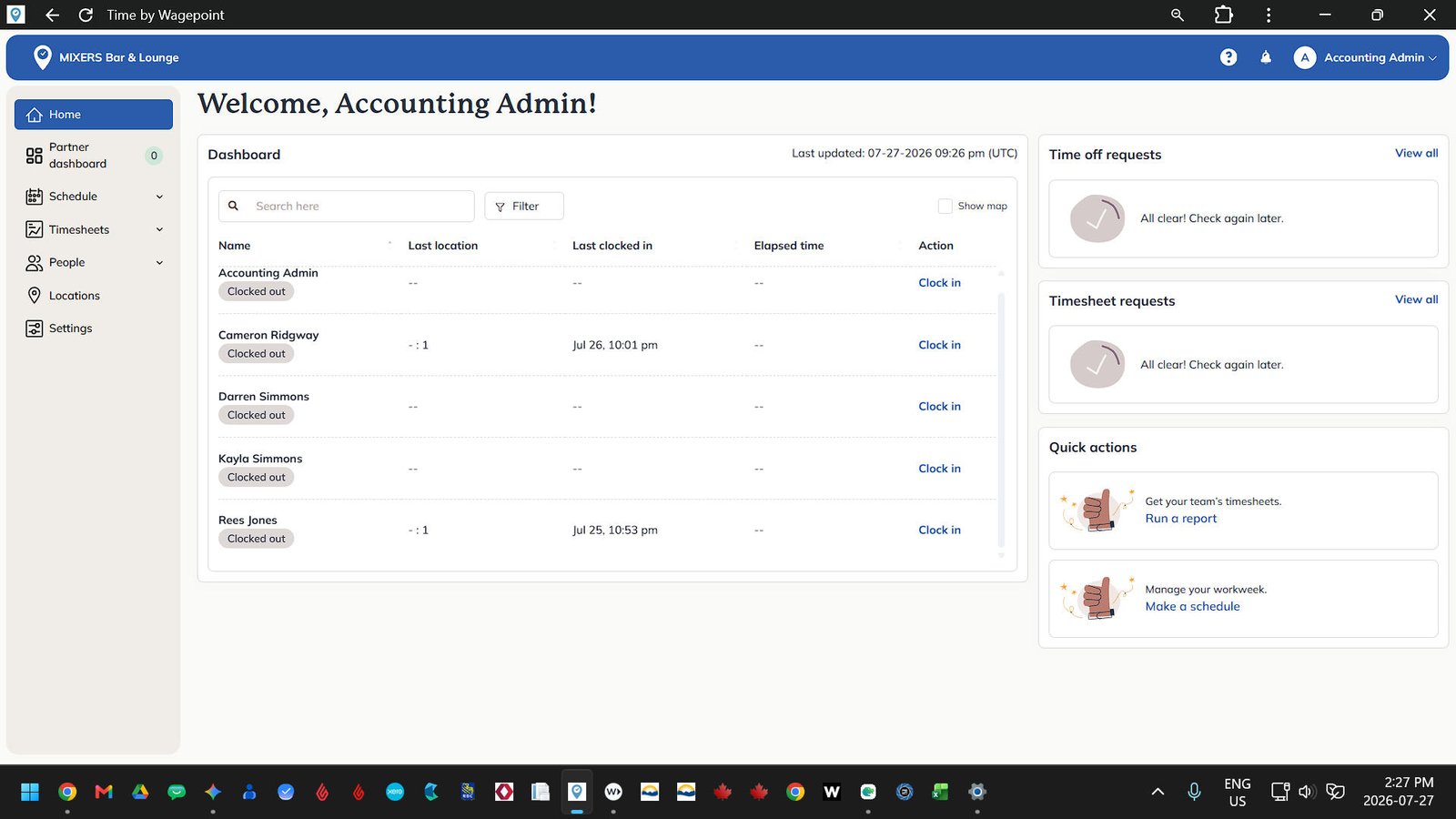
Task: Open the browser extensions puzzle icon
Action: tap(1224, 15)
